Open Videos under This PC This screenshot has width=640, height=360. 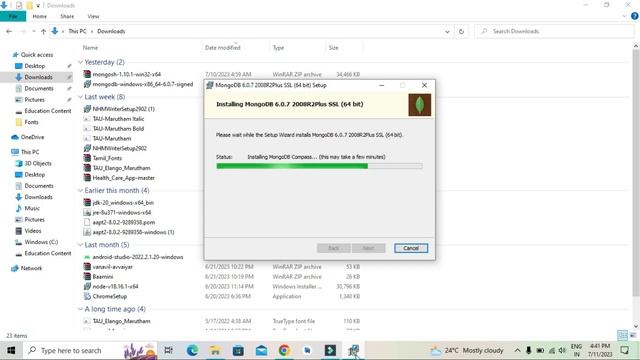[x=33, y=231]
